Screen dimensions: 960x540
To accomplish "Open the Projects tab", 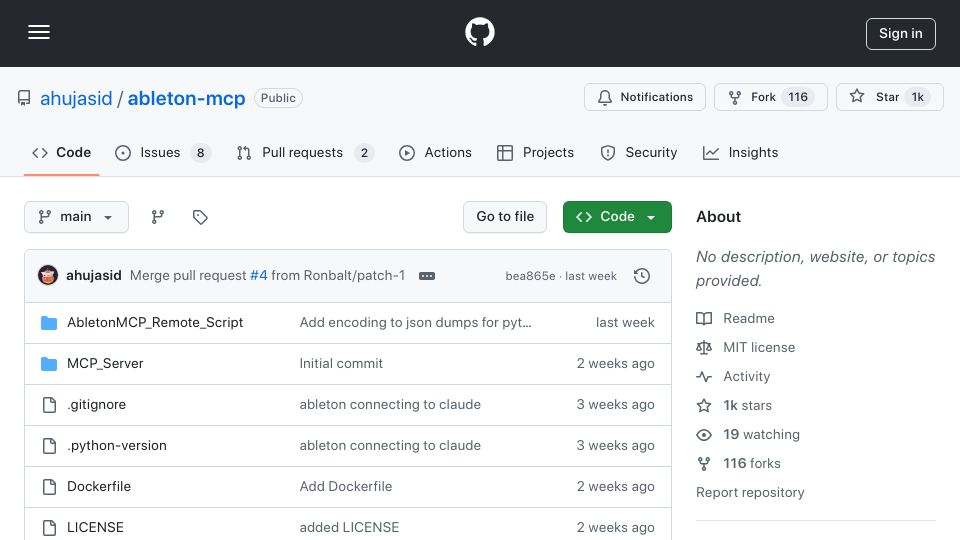I will coord(535,152).
